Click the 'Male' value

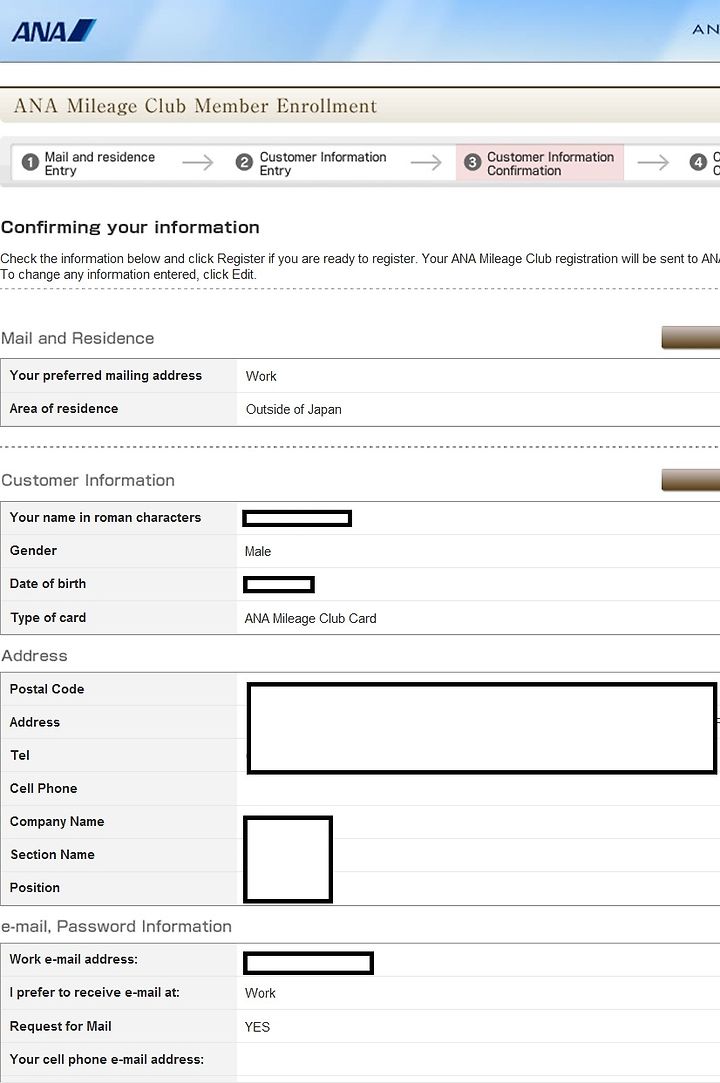[258, 552]
